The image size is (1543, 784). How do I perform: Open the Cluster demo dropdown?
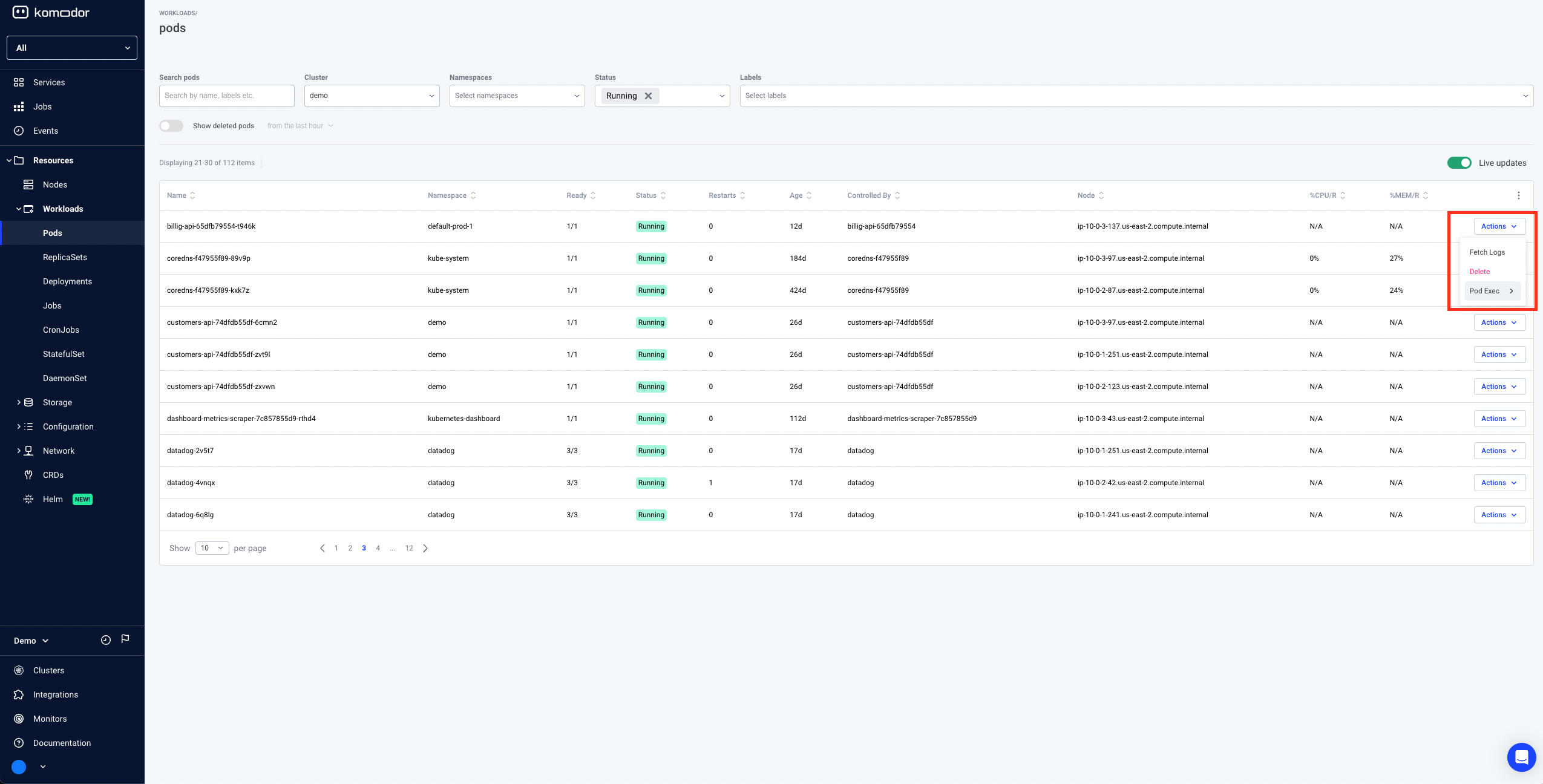click(x=372, y=96)
